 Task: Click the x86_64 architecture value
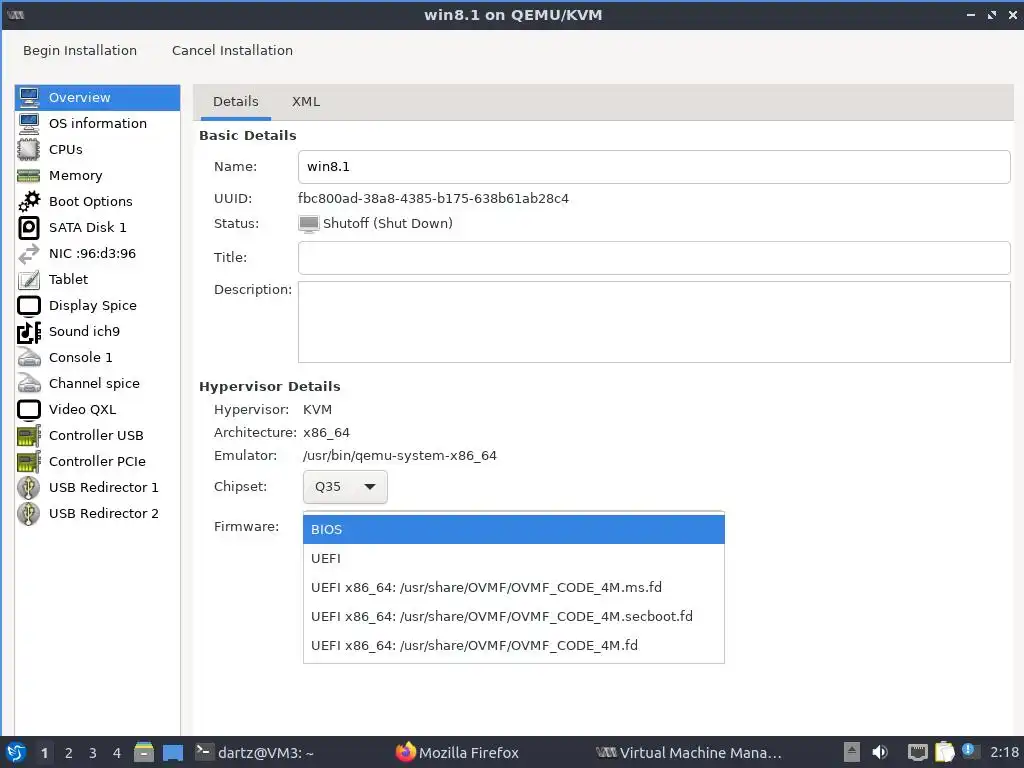point(327,433)
